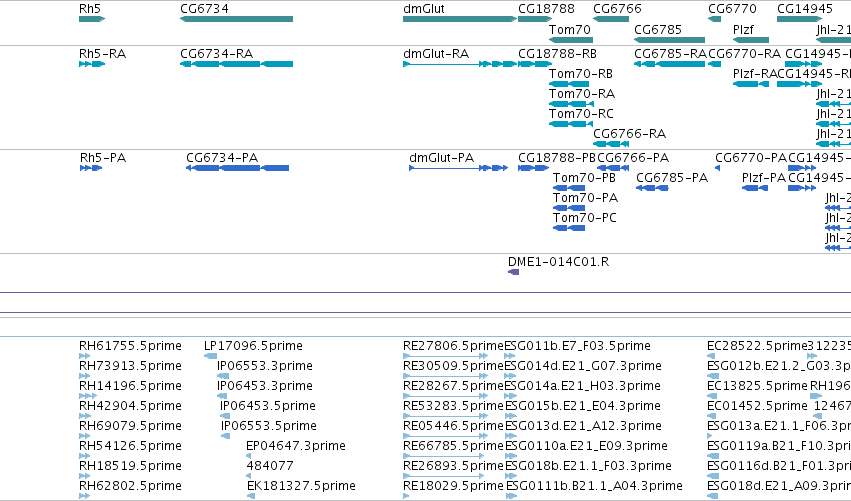Select the EC01452.5prime EST
The height and width of the screenshot is (501, 851).
758,406
